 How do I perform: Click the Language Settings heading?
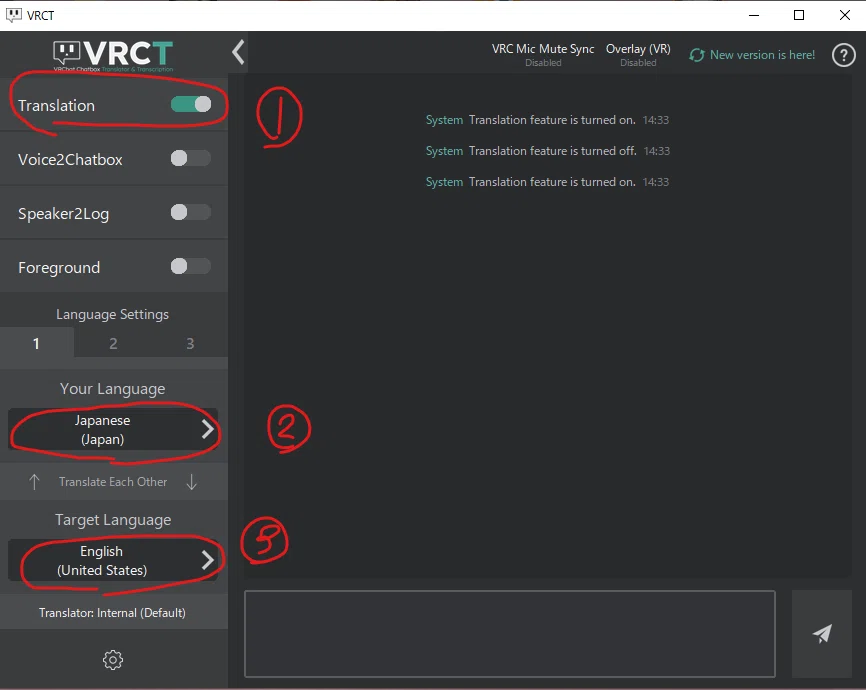pyautogui.click(x=113, y=314)
